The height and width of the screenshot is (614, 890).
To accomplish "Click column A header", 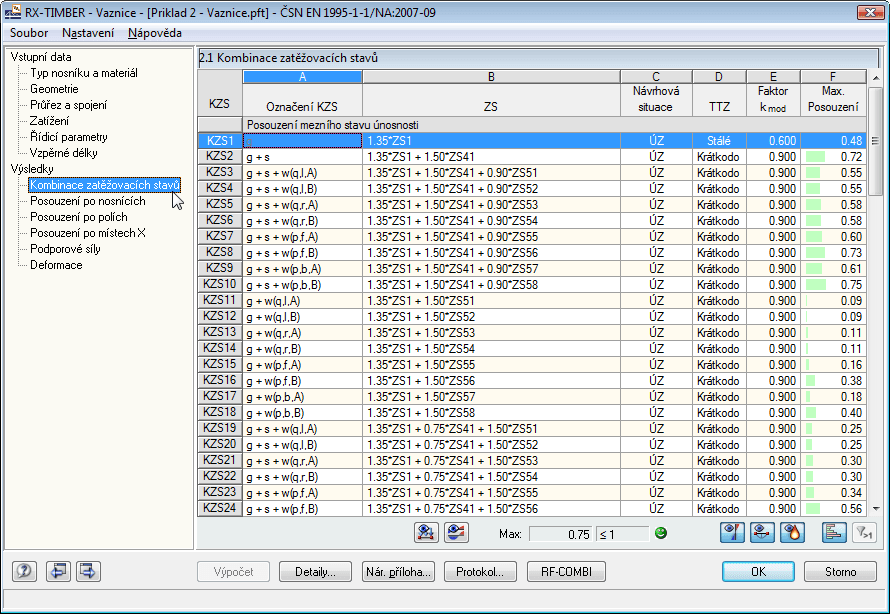I will point(303,77).
